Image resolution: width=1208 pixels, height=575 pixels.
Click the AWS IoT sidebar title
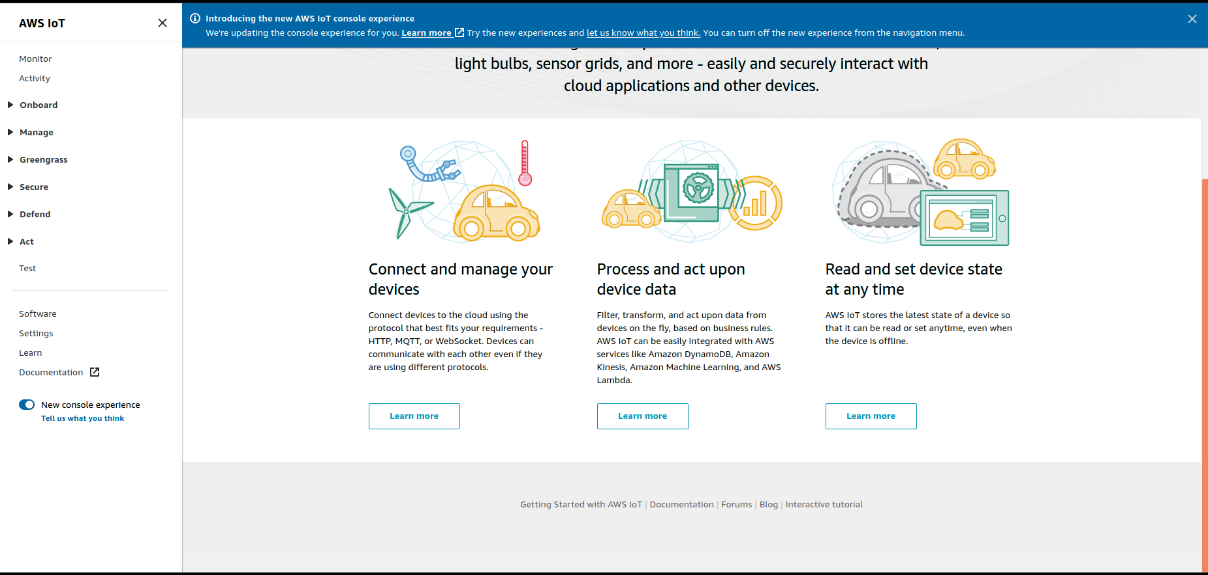click(x=42, y=23)
